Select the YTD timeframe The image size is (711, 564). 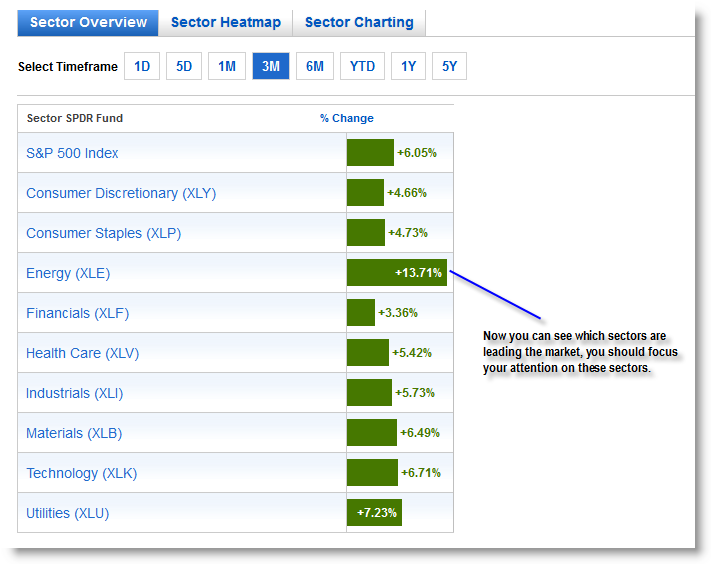point(362,66)
